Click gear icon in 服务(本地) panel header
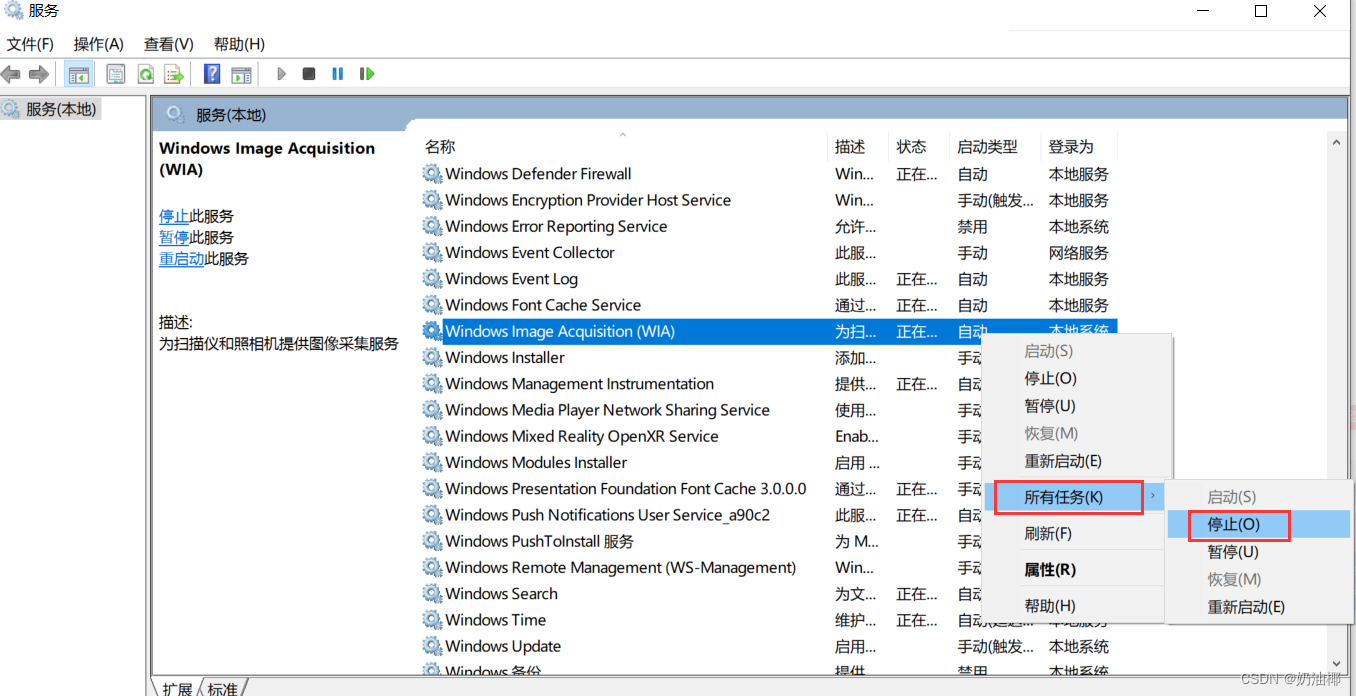The height and width of the screenshot is (696, 1356). tap(176, 114)
